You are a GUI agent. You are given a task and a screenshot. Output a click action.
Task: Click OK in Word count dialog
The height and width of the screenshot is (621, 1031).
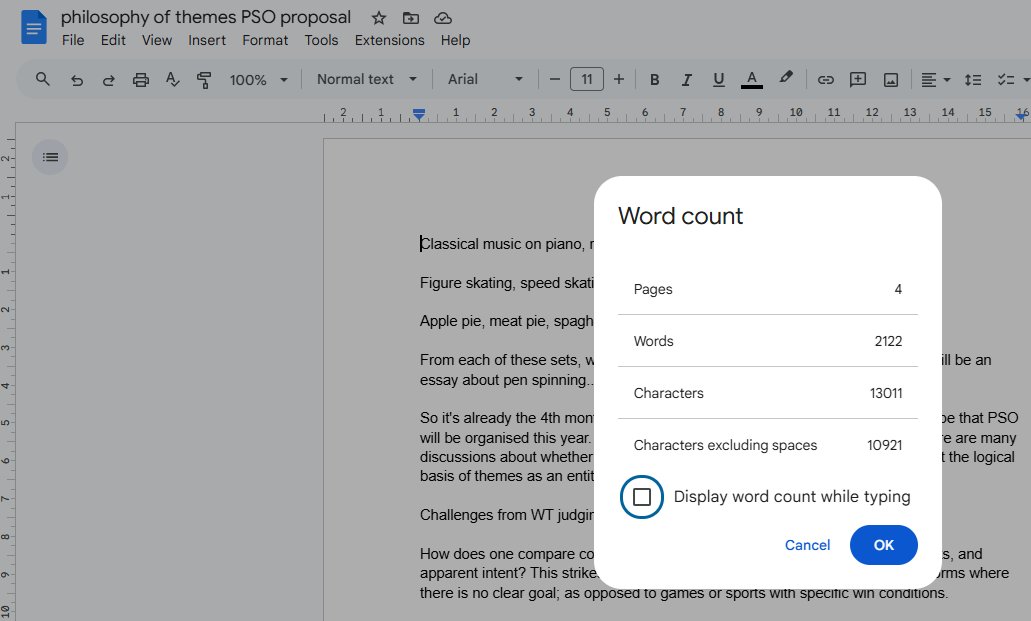coord(884,545)
